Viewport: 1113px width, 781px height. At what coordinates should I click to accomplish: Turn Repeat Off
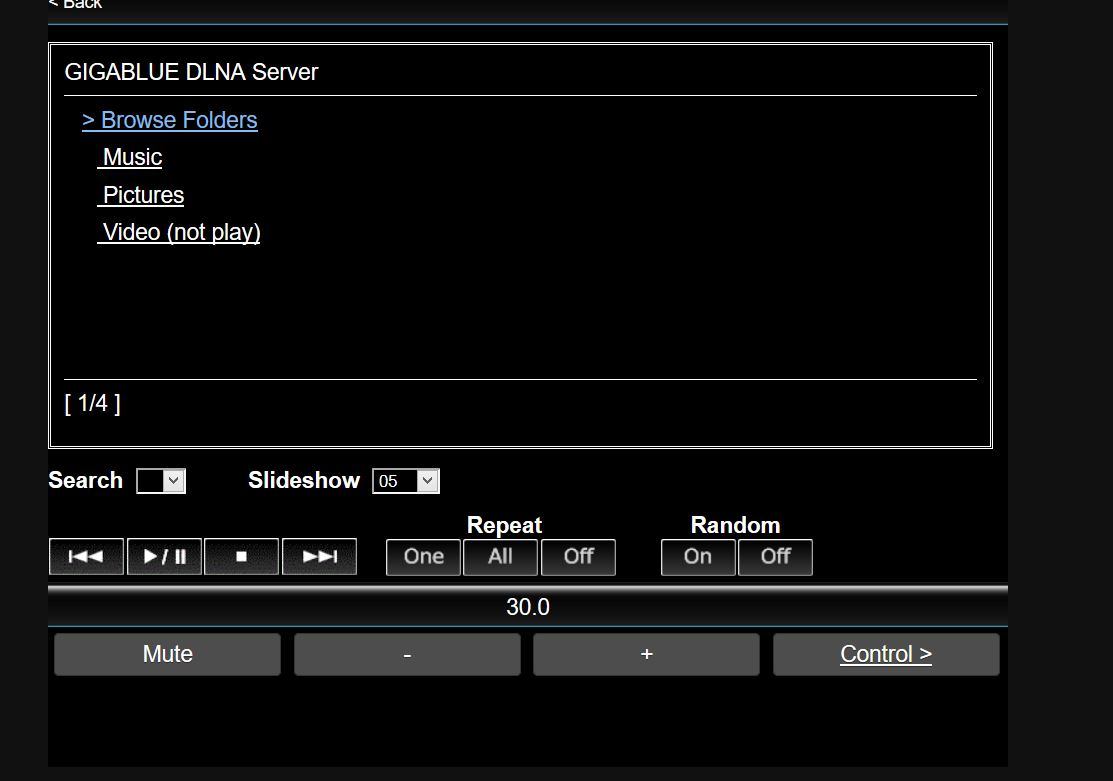click(x=579, y=557)
